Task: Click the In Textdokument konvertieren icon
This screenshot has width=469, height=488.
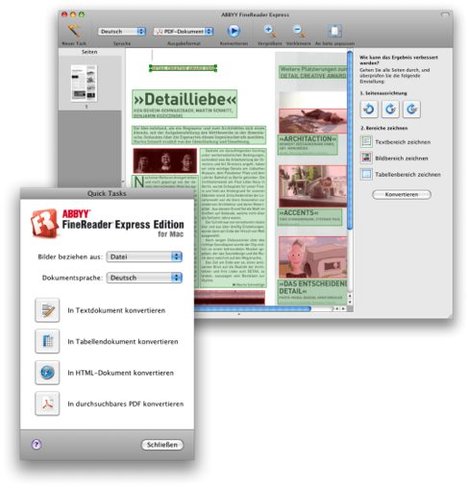Action: (47, 310)
